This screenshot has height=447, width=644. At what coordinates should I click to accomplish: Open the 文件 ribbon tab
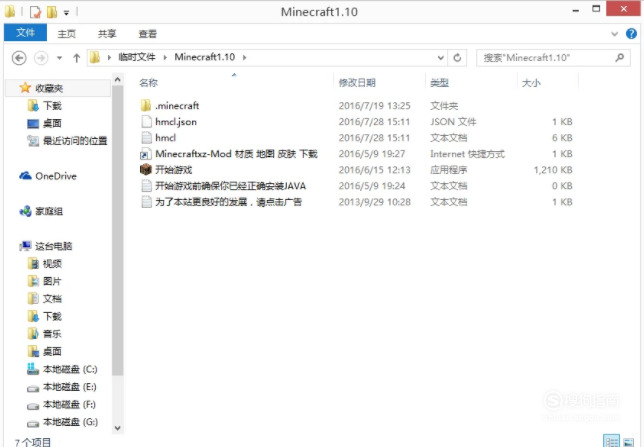[25, 33]
